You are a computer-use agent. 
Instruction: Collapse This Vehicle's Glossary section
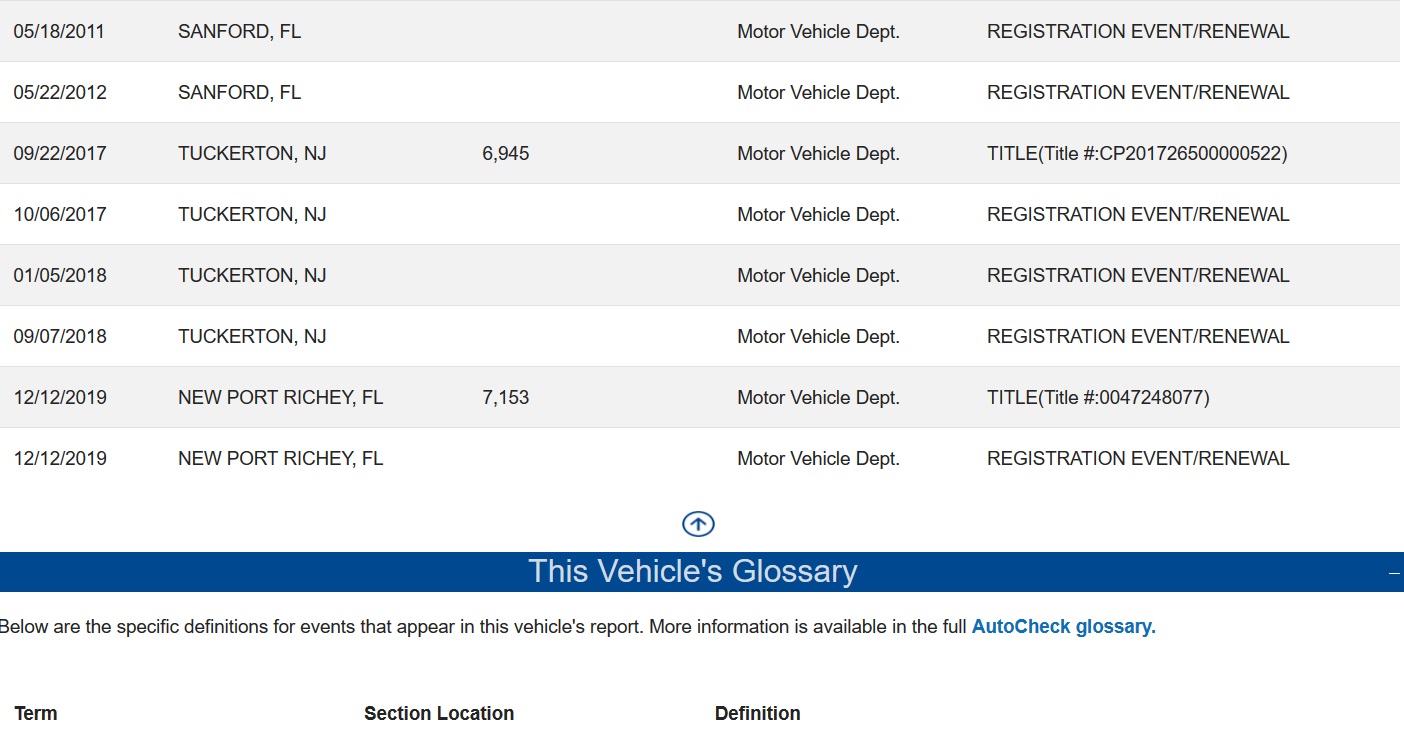coord(1395,573)
